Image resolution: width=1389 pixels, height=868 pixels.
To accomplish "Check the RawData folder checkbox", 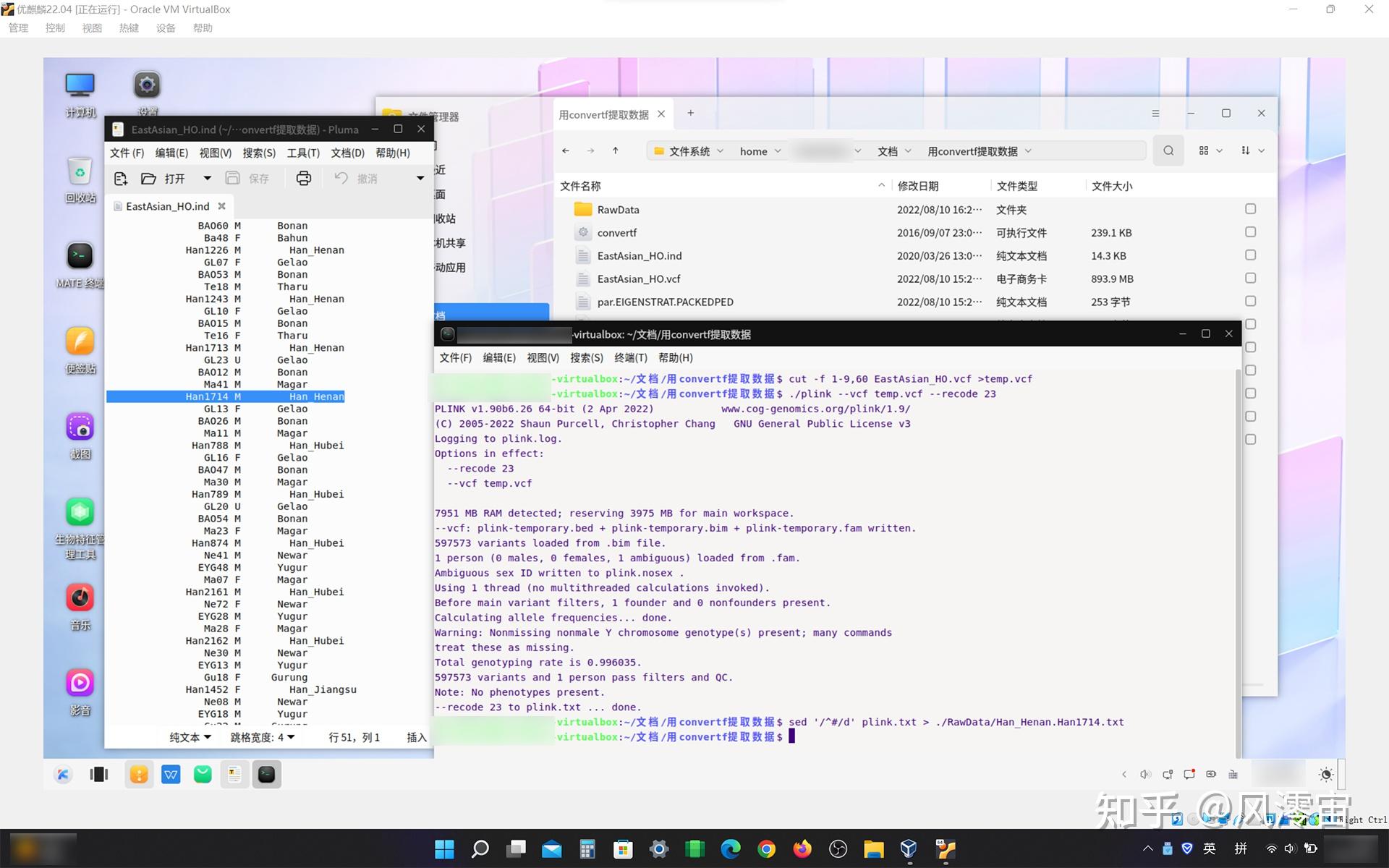I will pyautogui.click(x=1250, y=209).
